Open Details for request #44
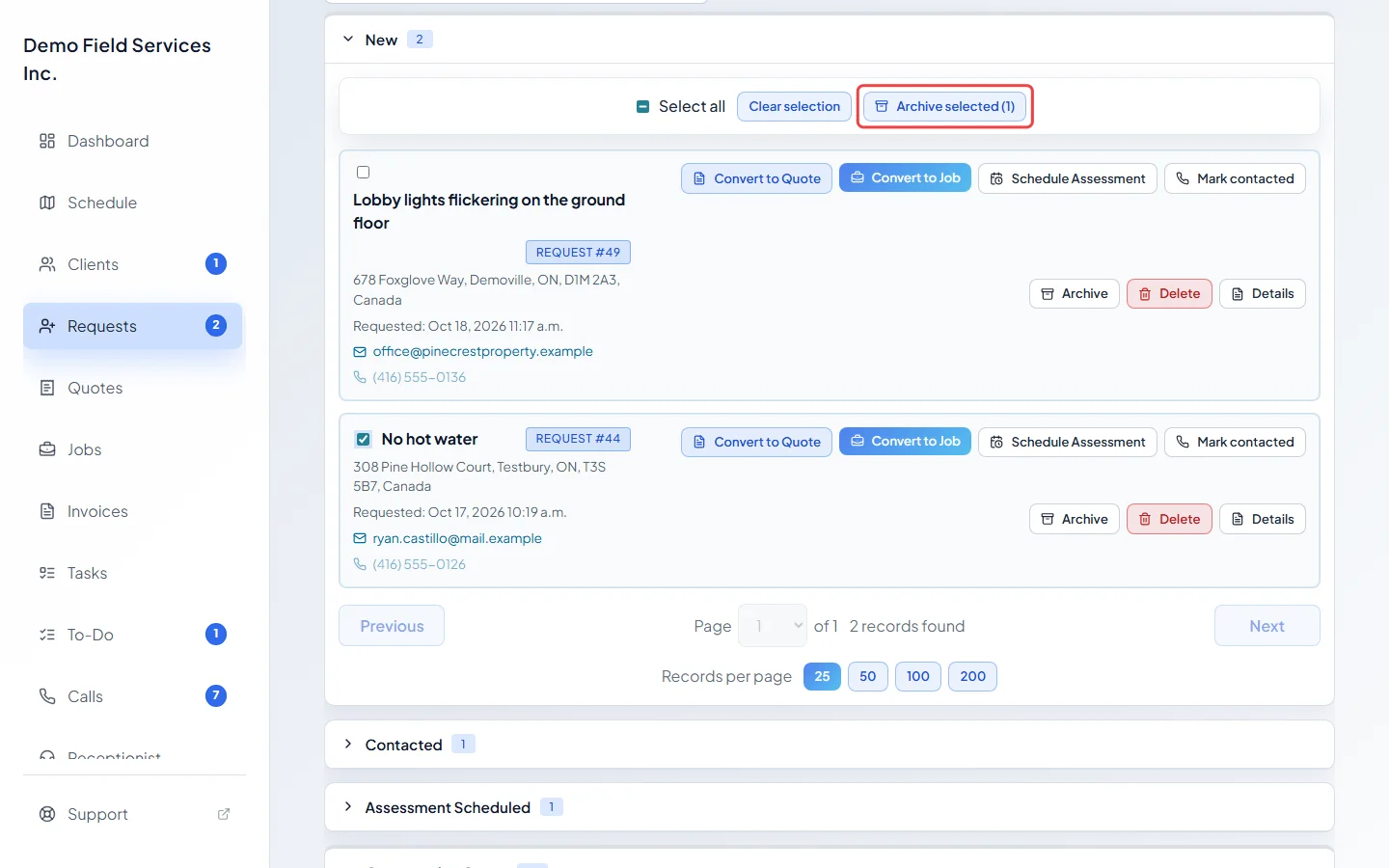The image size is (1389, 868). click(1263, 519)
